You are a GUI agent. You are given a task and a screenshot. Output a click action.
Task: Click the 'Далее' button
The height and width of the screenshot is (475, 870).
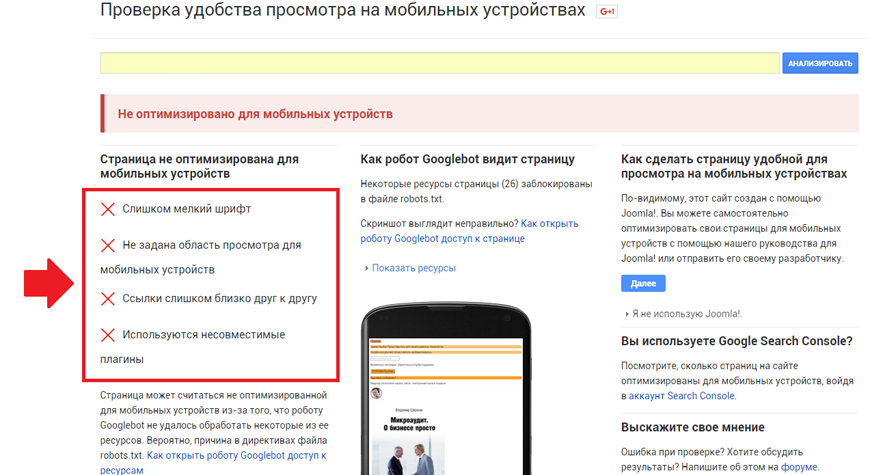(x=643, y=284)
